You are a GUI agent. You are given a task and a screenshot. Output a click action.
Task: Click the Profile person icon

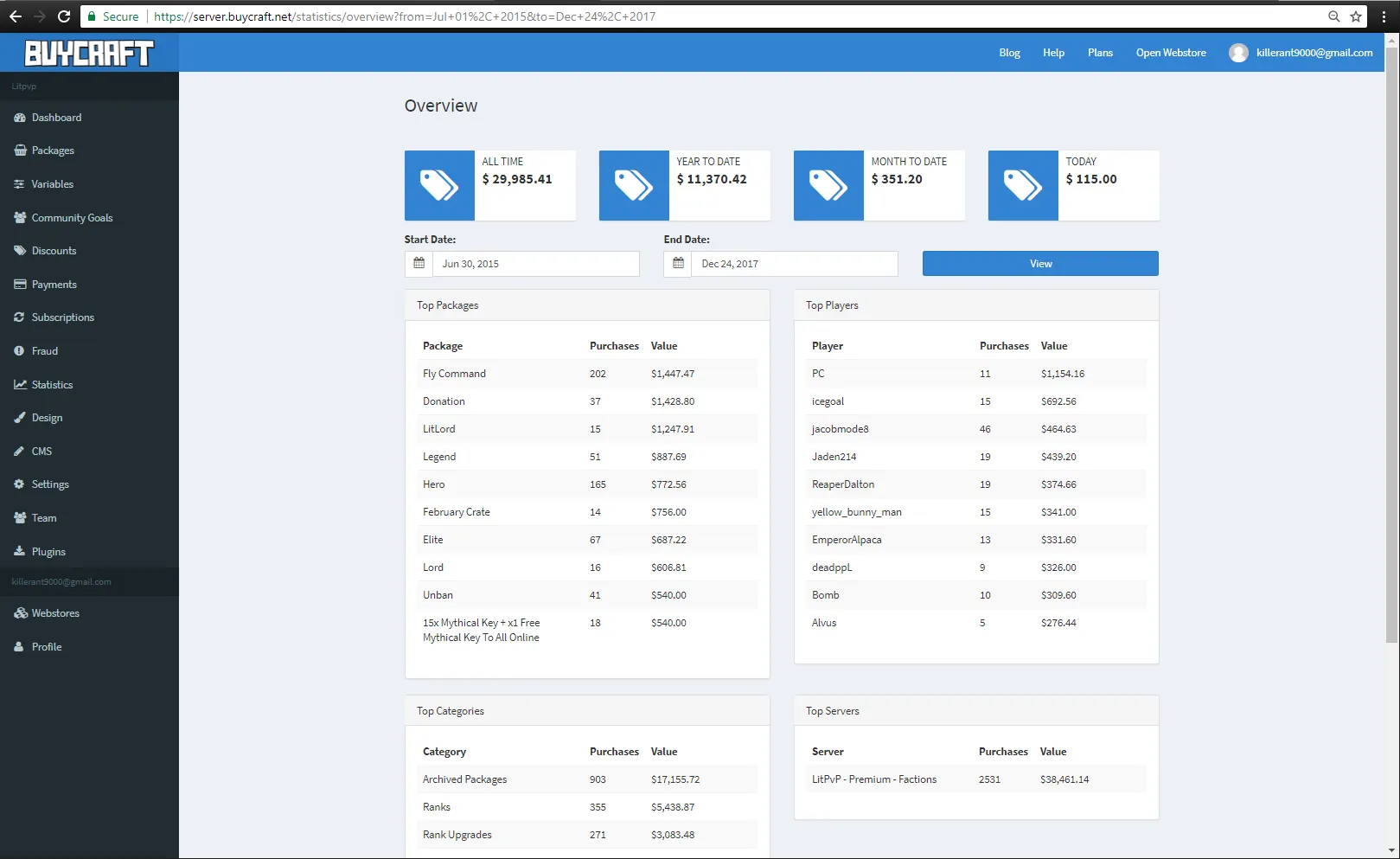coord(19,647)
